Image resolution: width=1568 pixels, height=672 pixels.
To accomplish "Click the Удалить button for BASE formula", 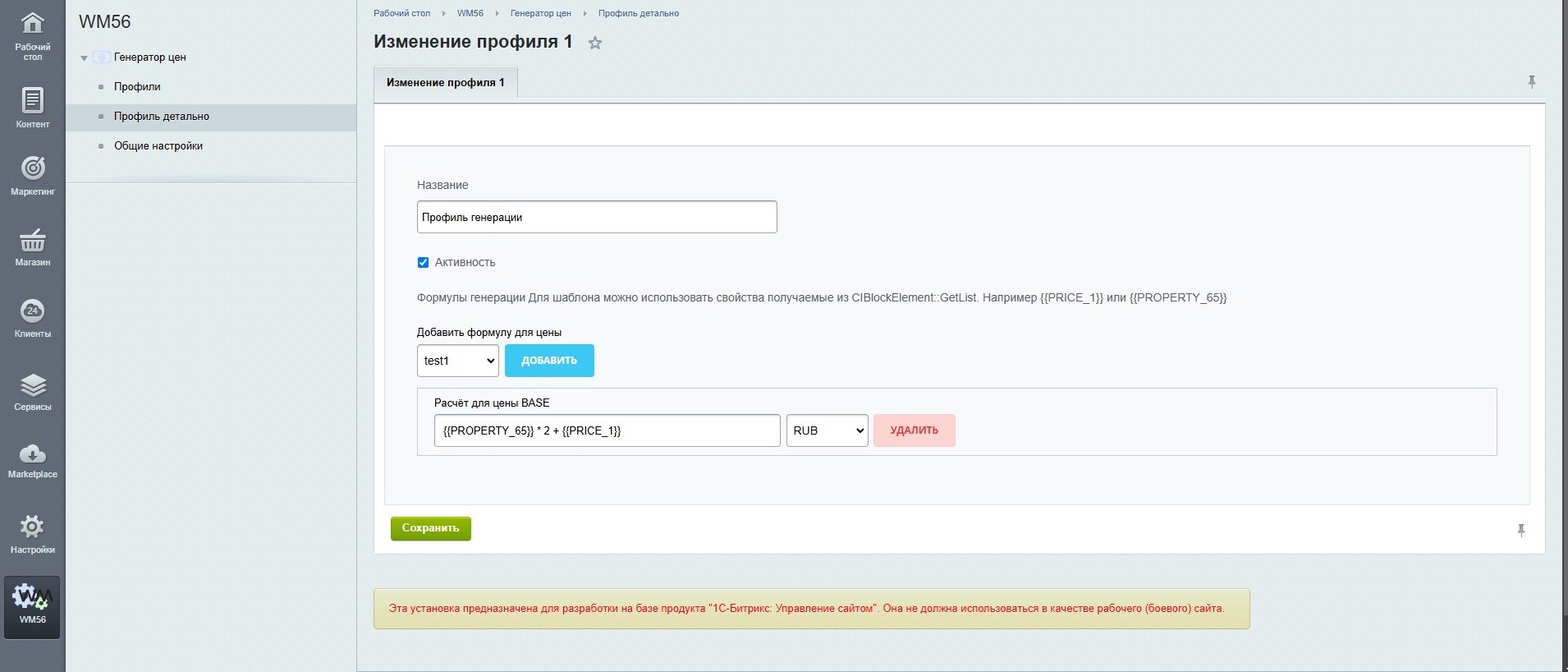I will tap(914, 430).
